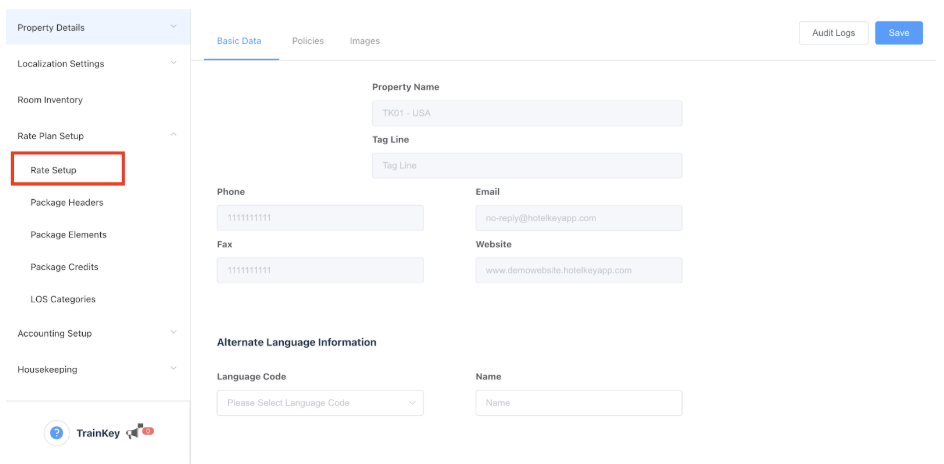Open Package Headers menu item
Screen dimensions: 944x464
[x=67, y=202]
